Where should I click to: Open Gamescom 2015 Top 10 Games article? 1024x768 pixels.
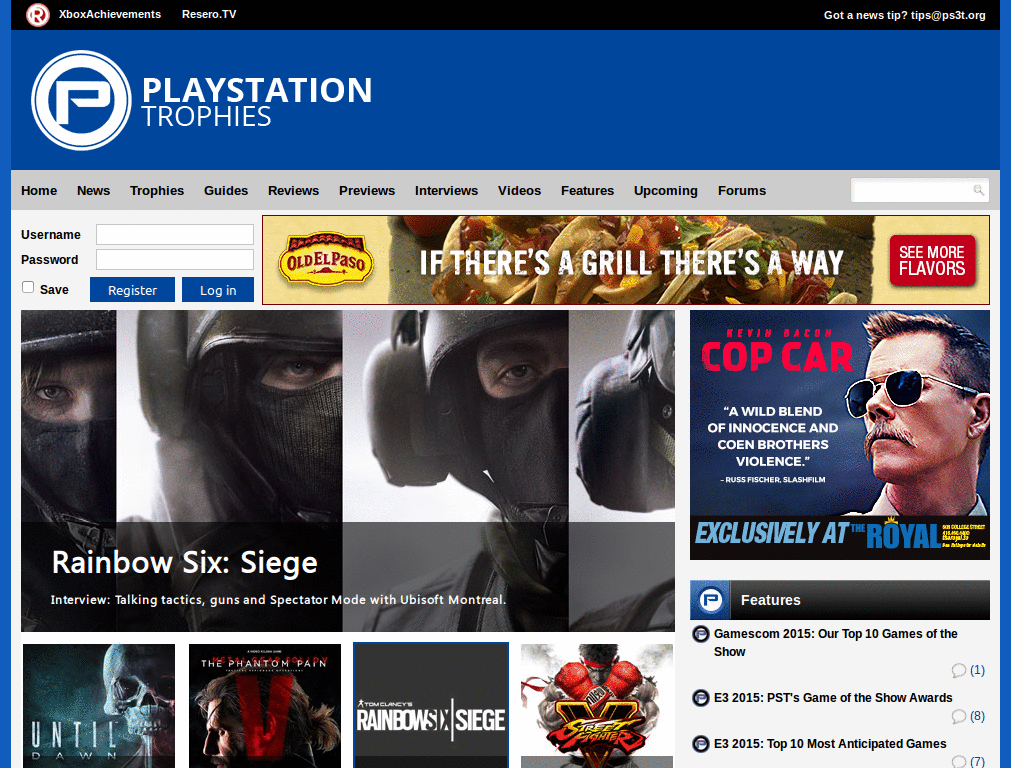point(835,643)
